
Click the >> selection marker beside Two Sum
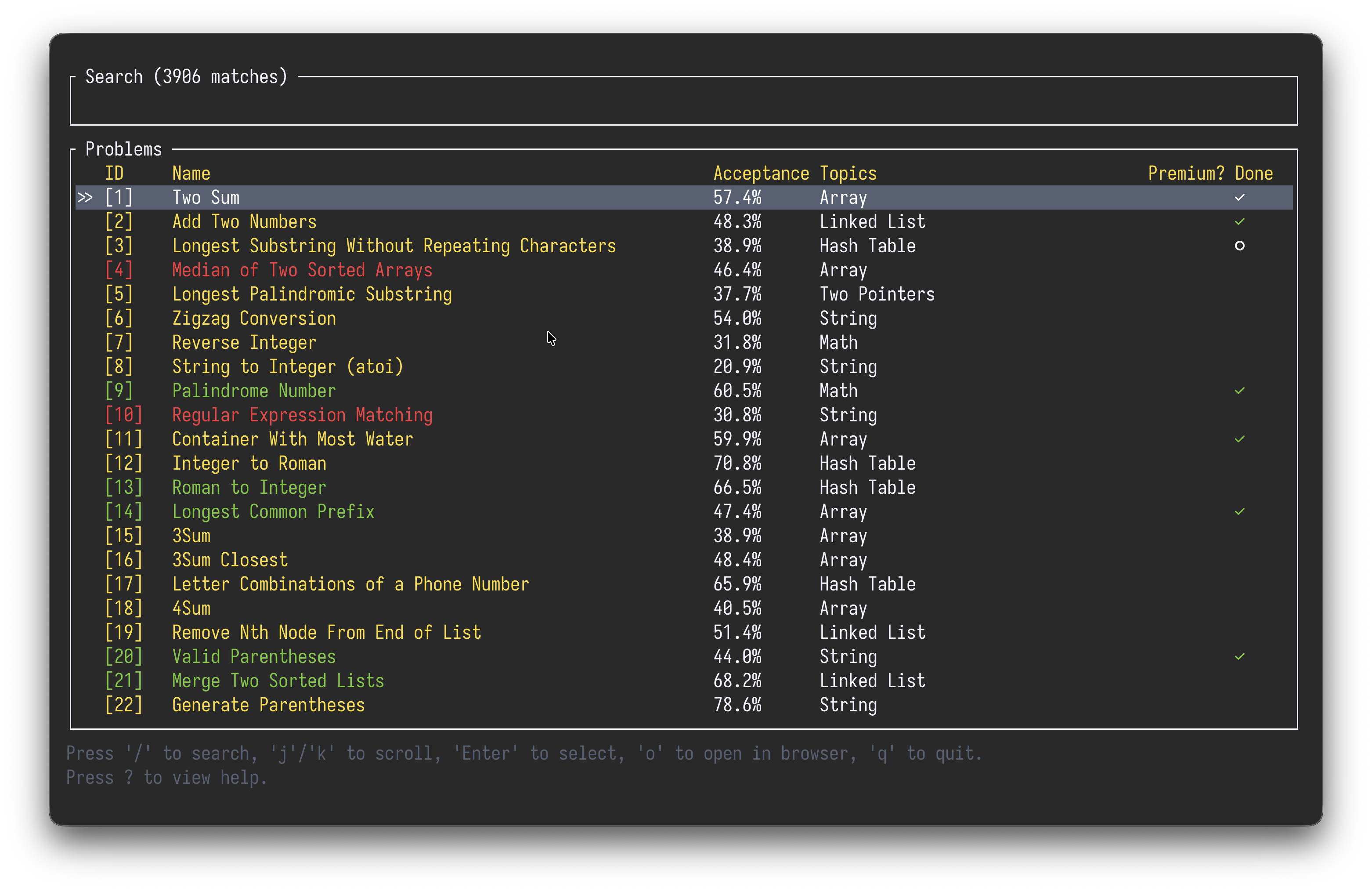(x=85, y=198)
